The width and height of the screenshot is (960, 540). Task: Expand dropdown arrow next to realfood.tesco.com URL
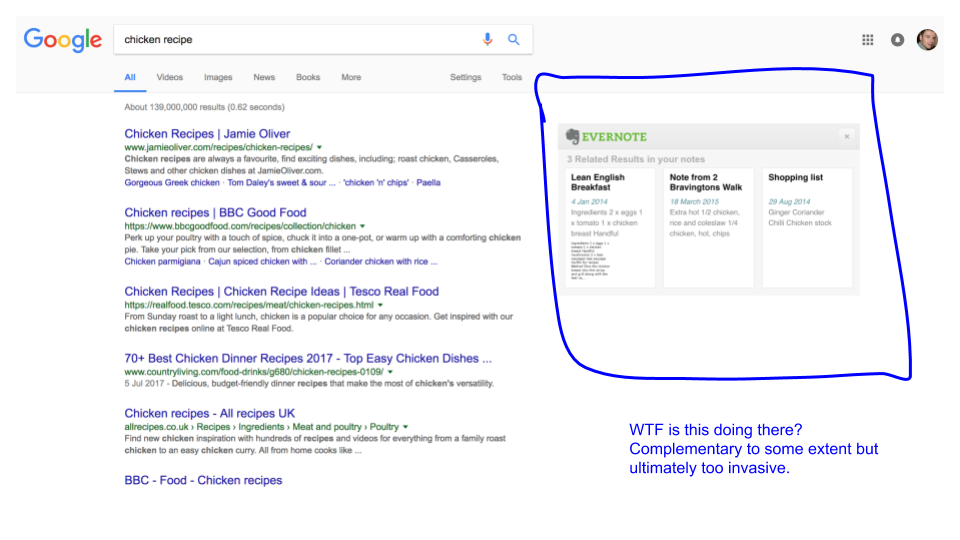[x=380, y=305]
